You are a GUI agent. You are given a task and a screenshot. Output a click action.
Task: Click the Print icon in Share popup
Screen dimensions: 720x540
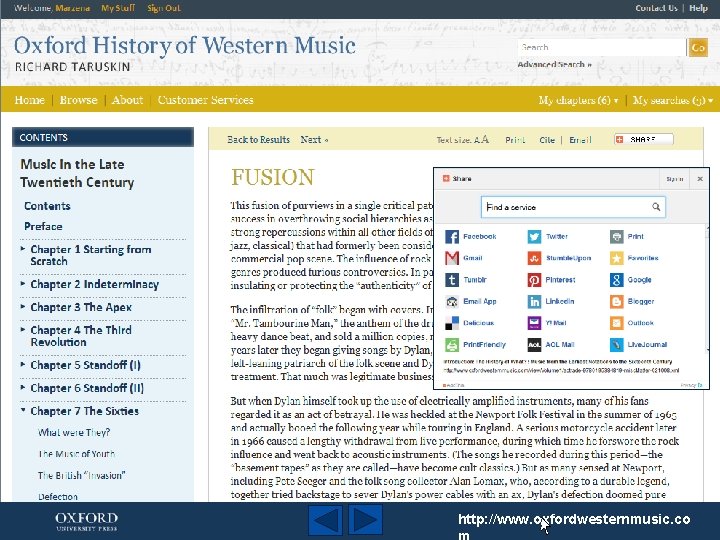(616, 236)
